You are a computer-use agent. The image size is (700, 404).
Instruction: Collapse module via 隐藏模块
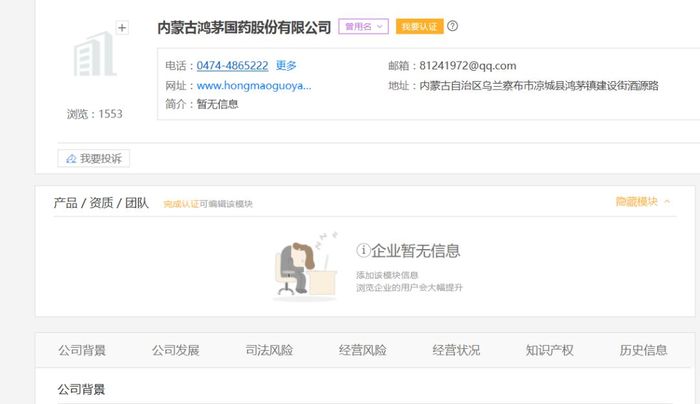point(643,202)
